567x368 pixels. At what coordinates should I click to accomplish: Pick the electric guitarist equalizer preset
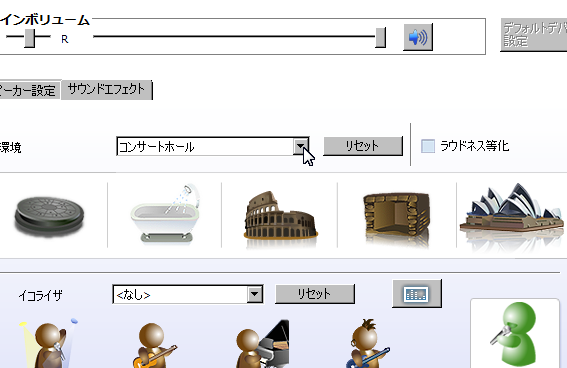click(x=367, y=343)
